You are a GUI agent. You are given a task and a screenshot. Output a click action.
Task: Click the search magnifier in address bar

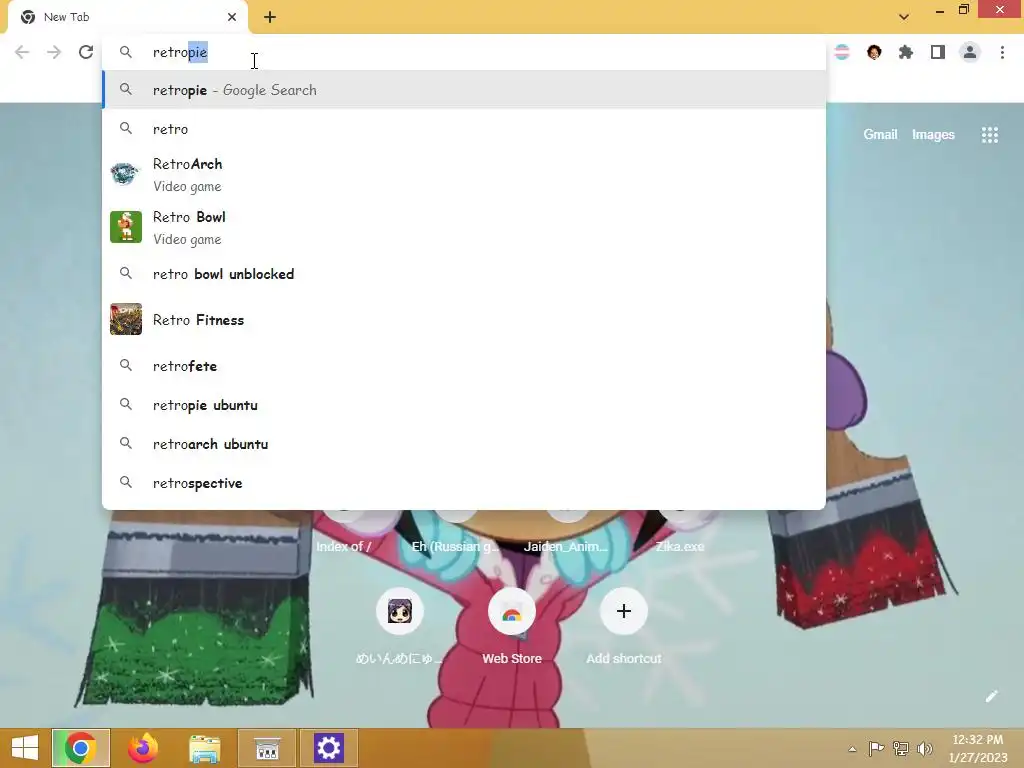click(x=125, y=52)
